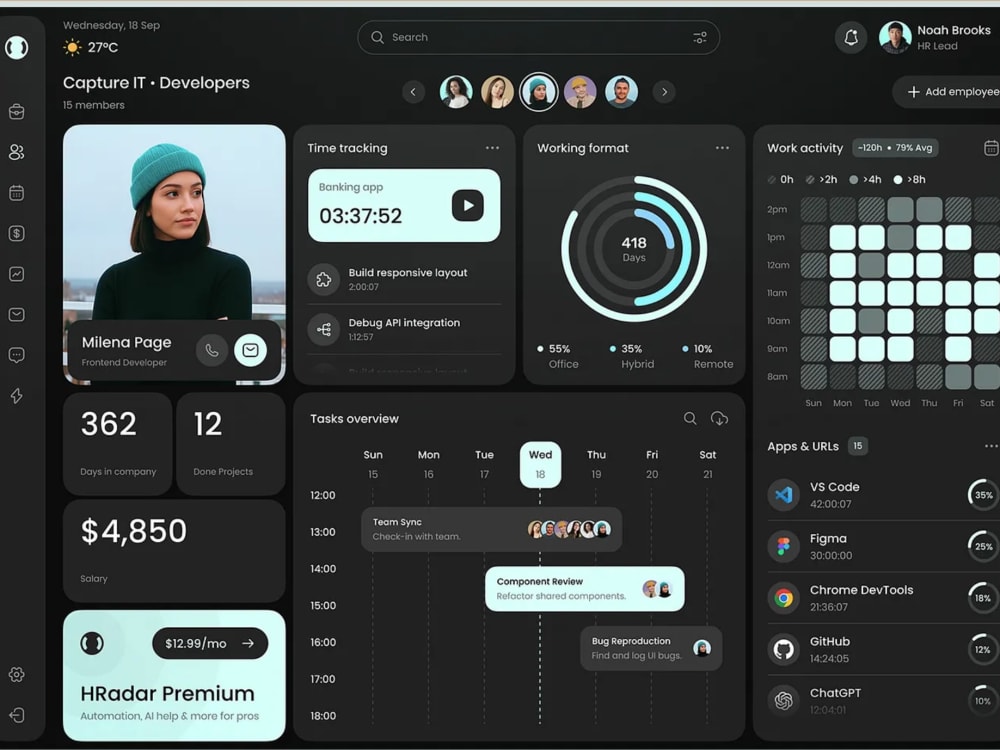The image size is (1000, 750).
Task: Click VS Code 35% usage ring
Action: point(983,495)
